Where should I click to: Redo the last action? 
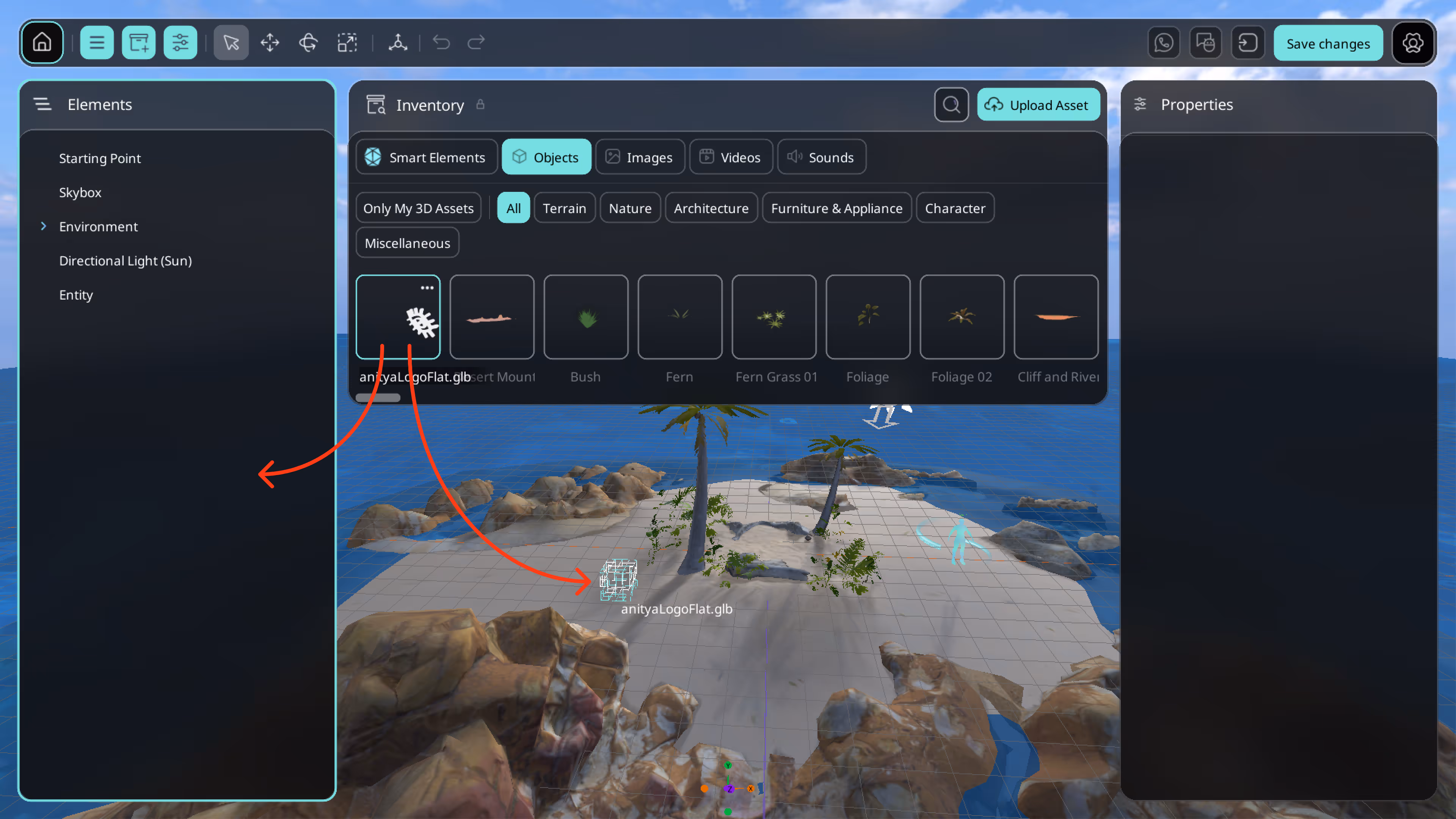click(x=476, y=42)
